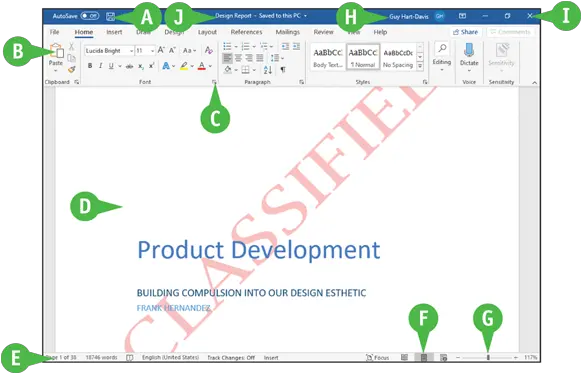581x373 pixels.
Task: Sort the selected paragraphs A to Z
Action: pos(268,69)
